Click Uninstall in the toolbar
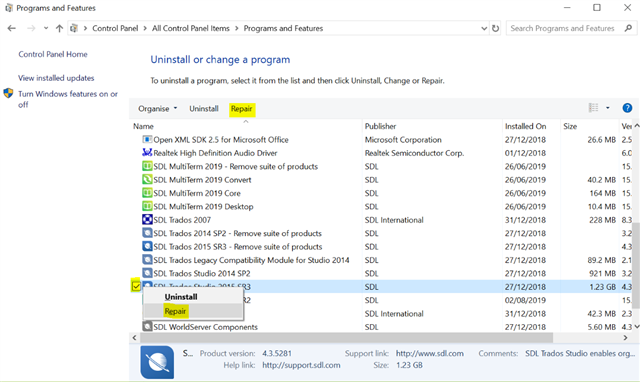This screenshot has height=382, width=640. click(204, 109)
